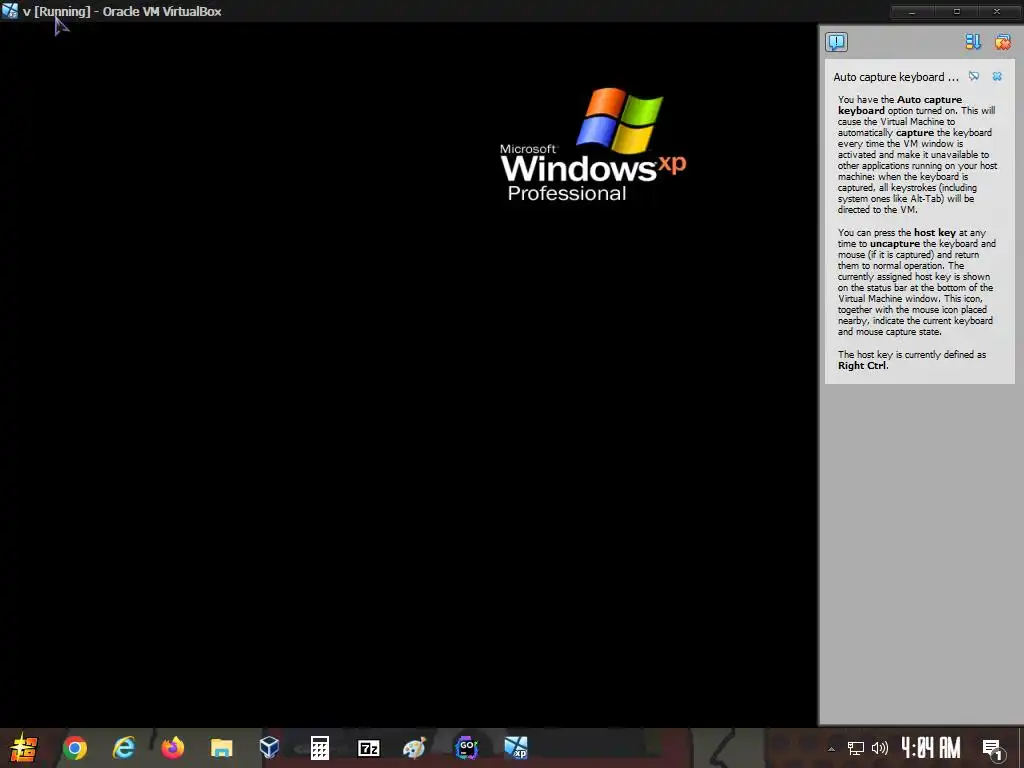1024x768 pixels.
Task: Click the do-not-show-again icon on keyboard notification
Action: point(974,76)
